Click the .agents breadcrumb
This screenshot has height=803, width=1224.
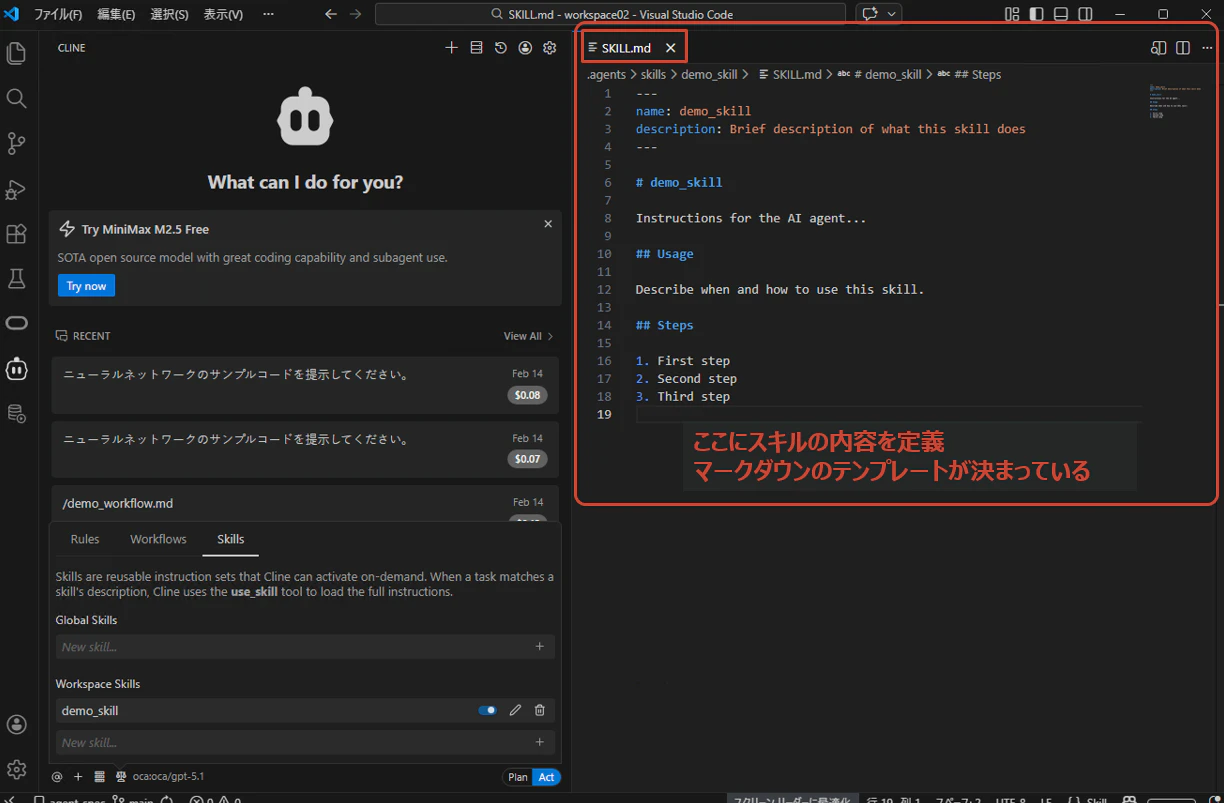[606, 74]
